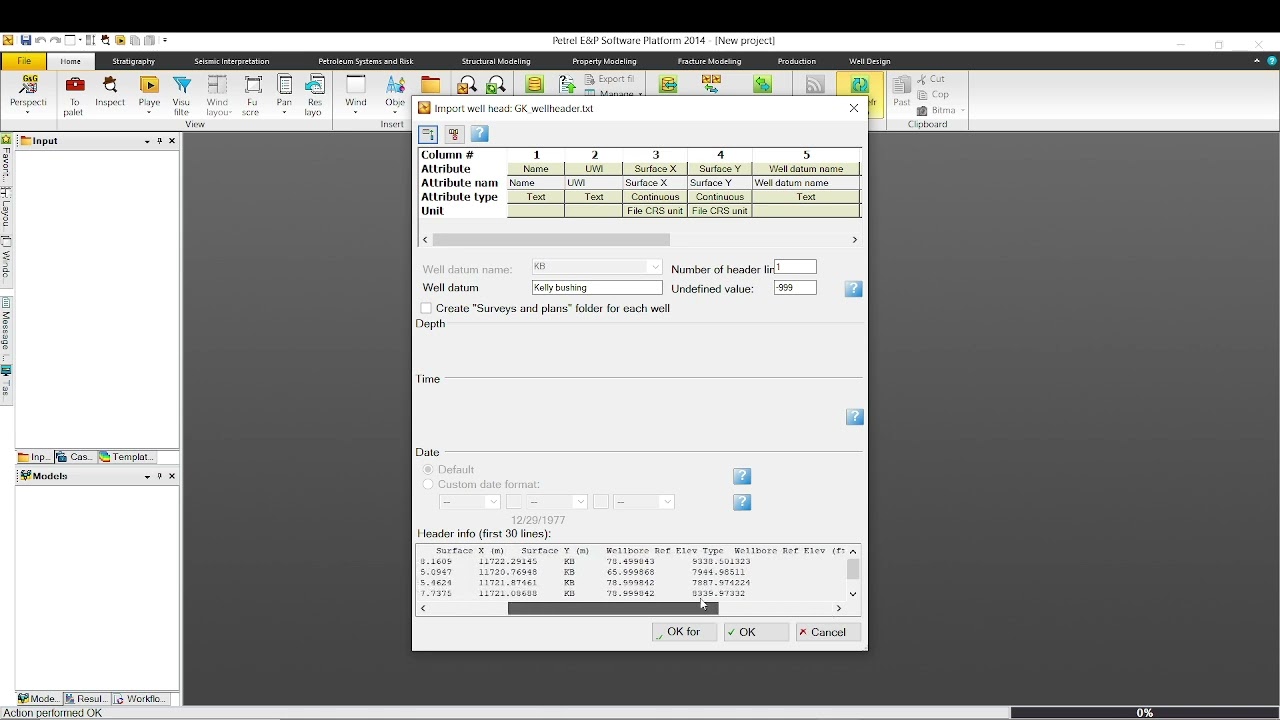
Task: Click the header info vertical scrollbar thumb
Action: point(853,569)
